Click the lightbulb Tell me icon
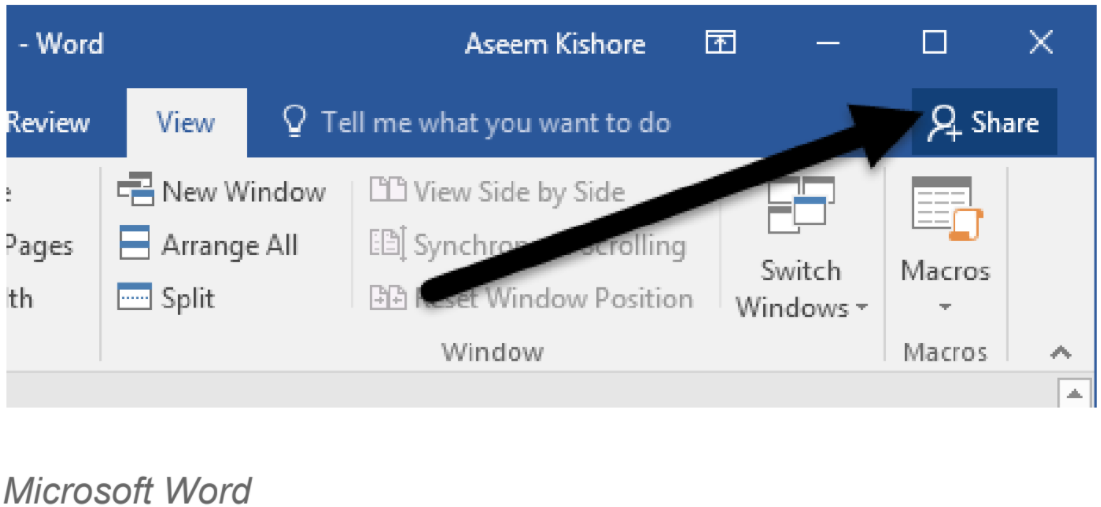The image size is (1101, 507). (294, 123)
